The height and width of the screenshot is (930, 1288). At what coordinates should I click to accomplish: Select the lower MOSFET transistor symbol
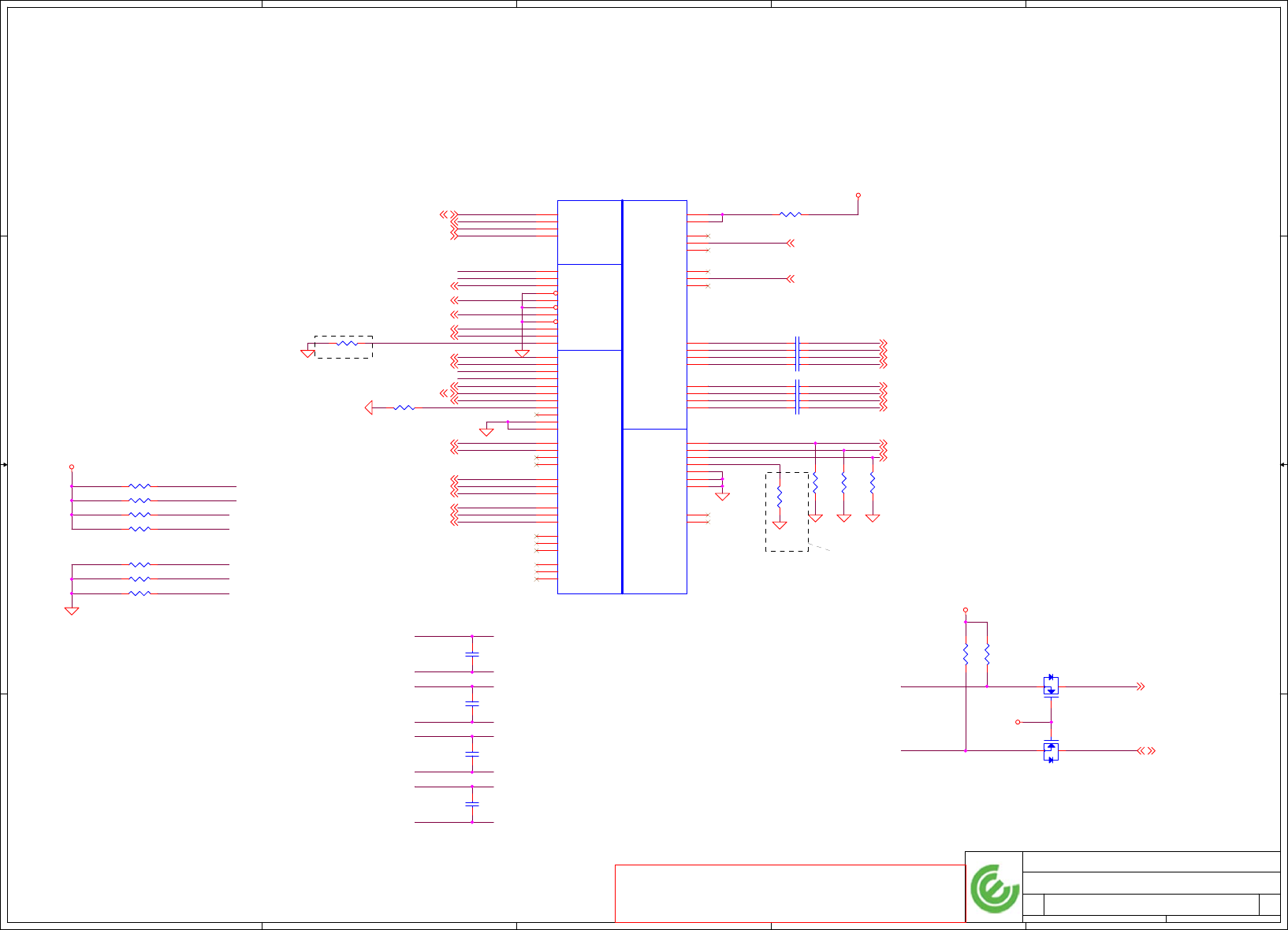pyautogui.click(x=1051, y=751)
